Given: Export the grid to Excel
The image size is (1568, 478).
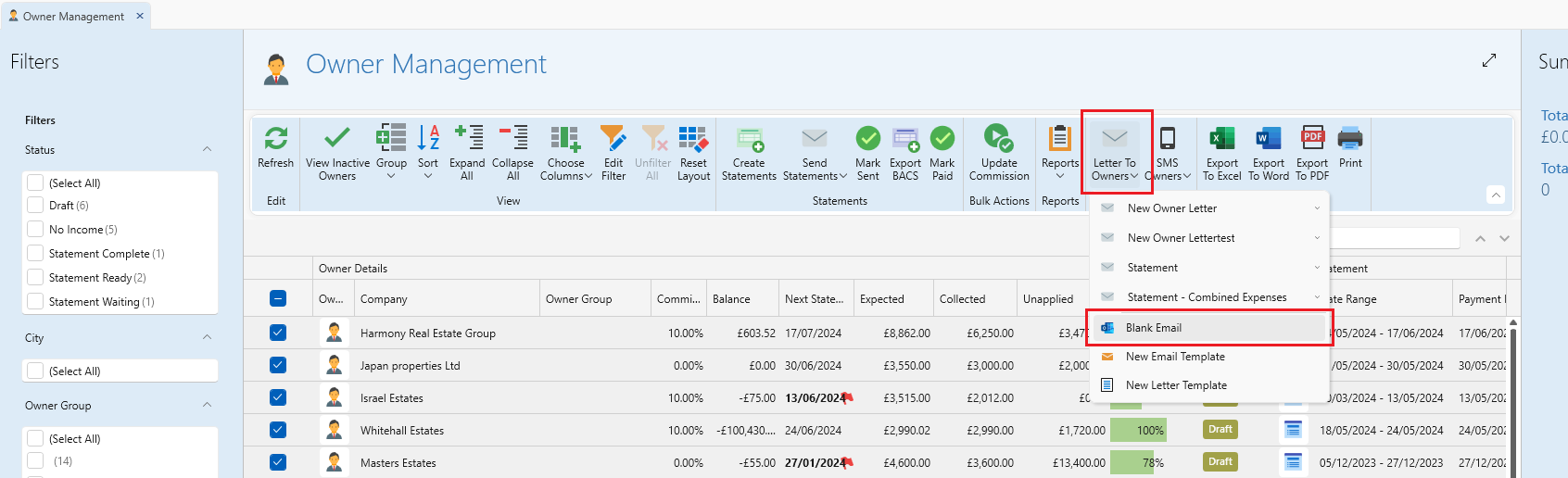Looking at the screenshot, I should click(x=1222, y=154).
